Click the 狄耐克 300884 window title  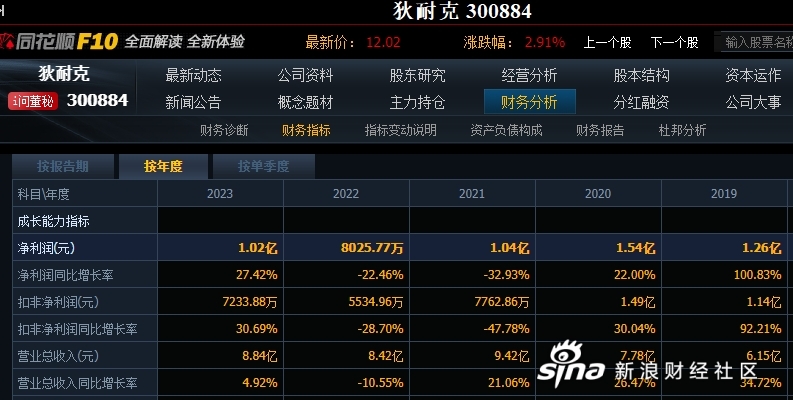463,11
